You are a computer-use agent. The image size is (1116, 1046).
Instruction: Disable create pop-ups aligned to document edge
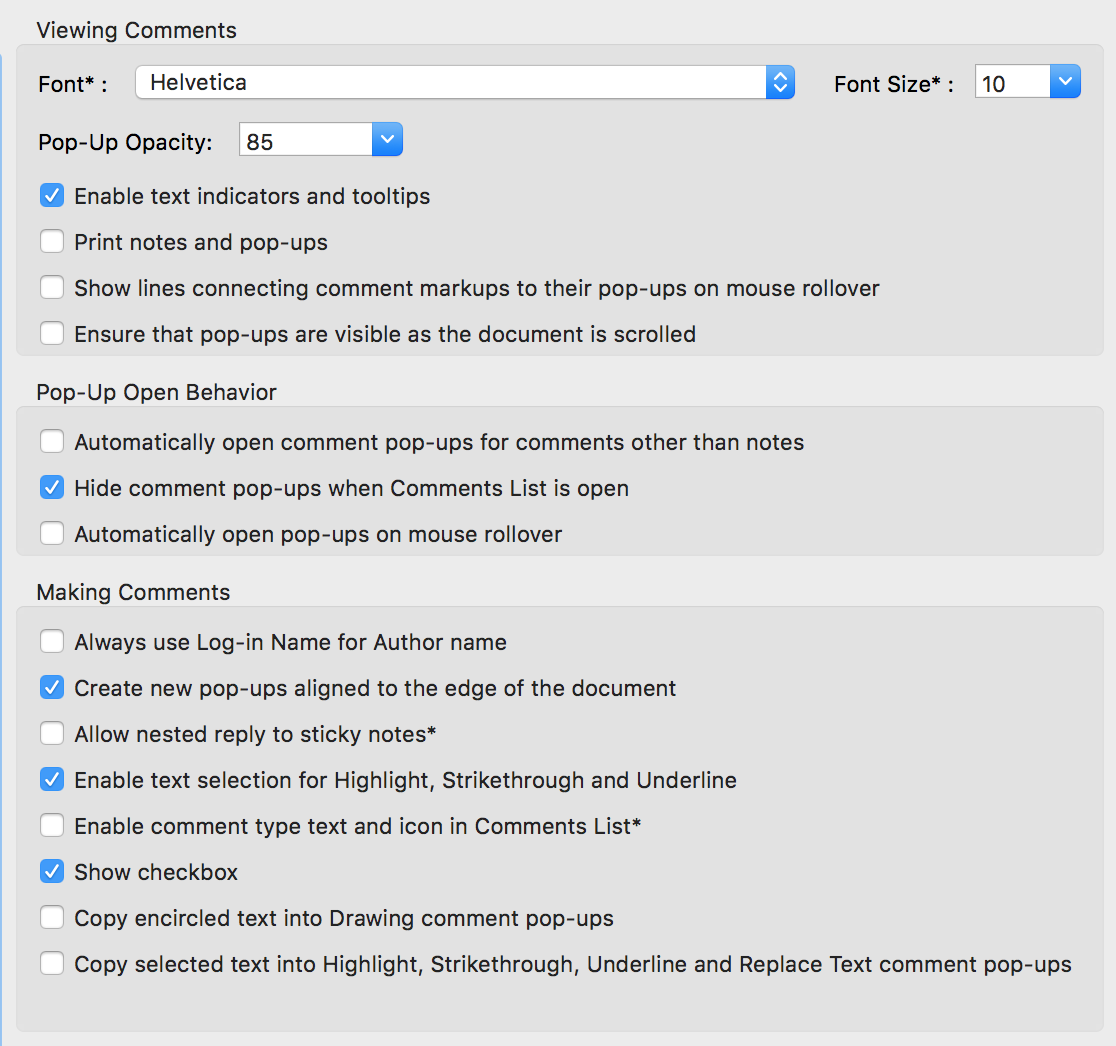(x=51, y=687)
